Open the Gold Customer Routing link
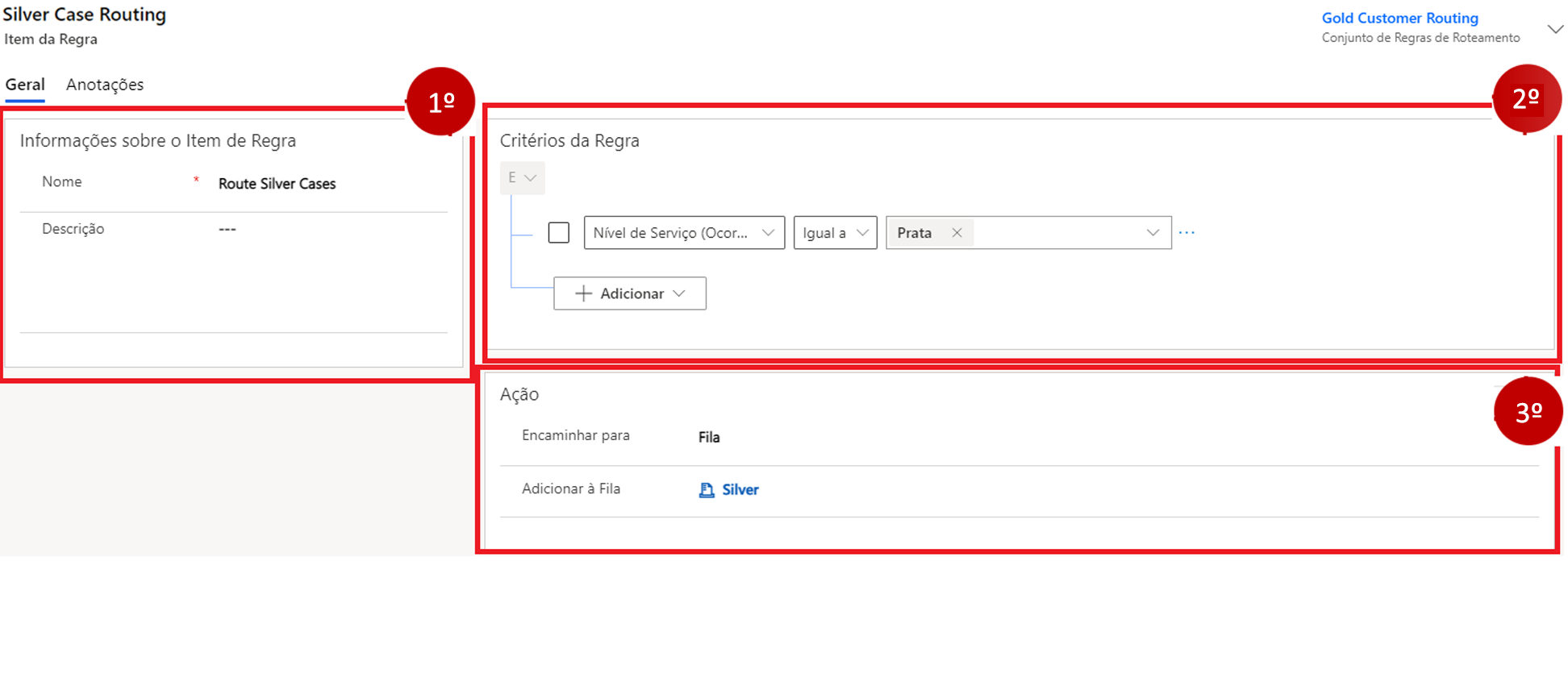1568x694 pixels. coord(1399,18)
